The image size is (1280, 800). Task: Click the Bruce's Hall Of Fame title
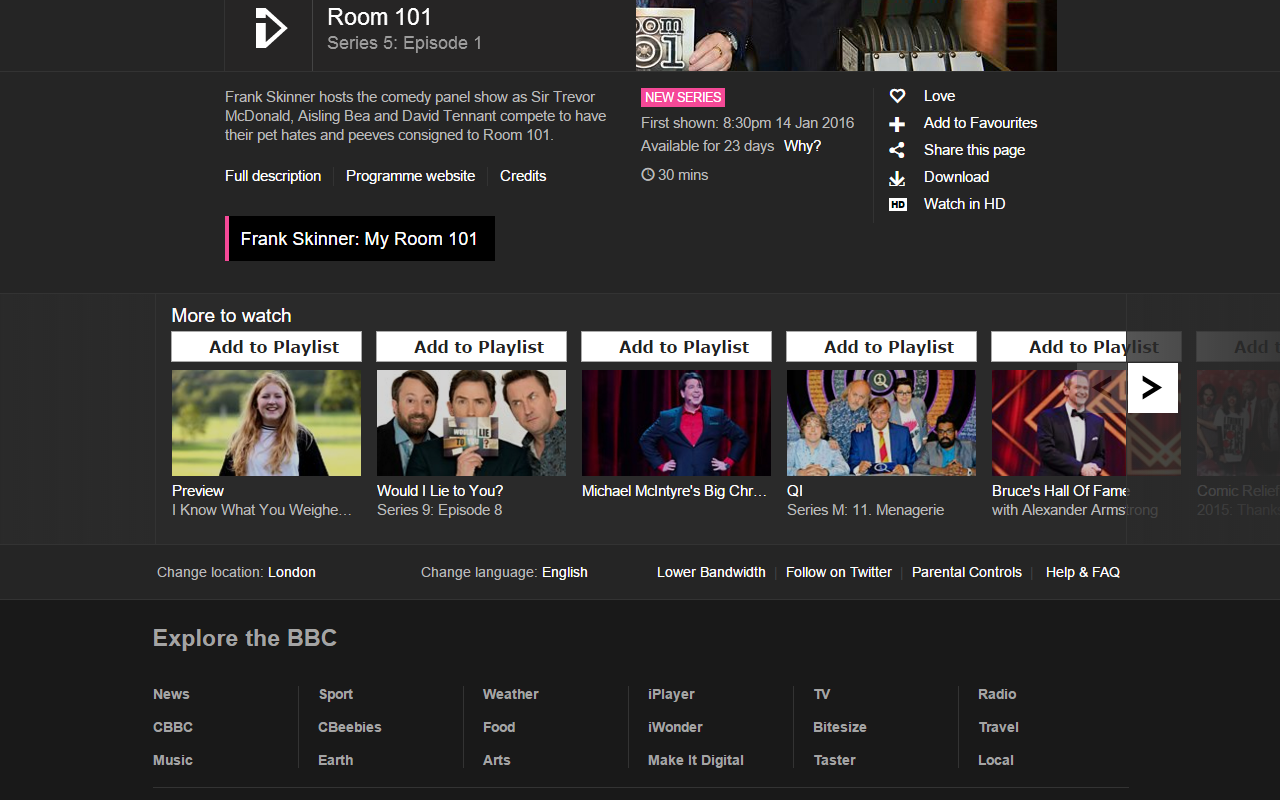(1059, 491)
